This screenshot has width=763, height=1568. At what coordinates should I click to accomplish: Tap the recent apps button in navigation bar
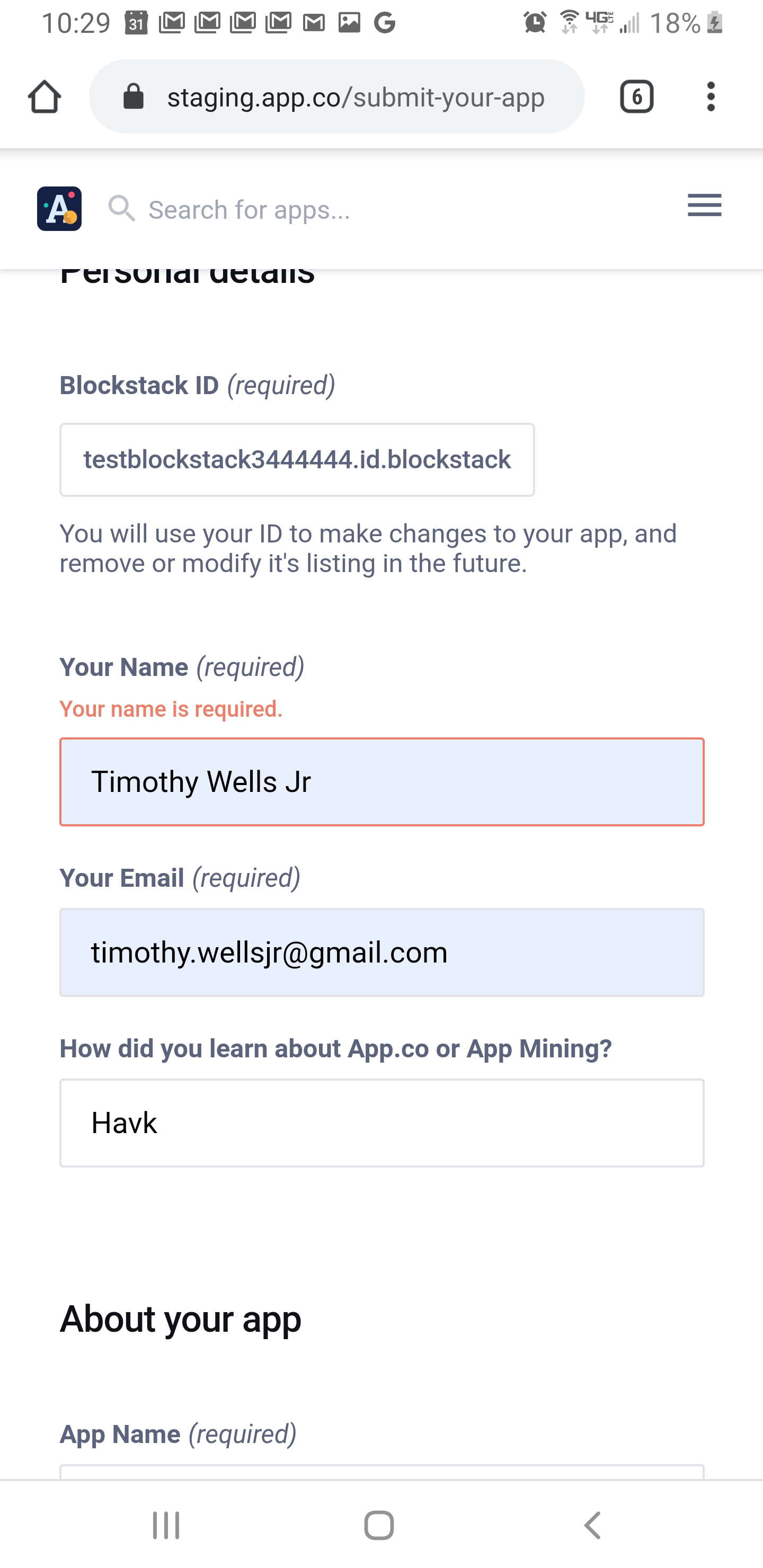pyautogui.click(x=166, y=1525)
